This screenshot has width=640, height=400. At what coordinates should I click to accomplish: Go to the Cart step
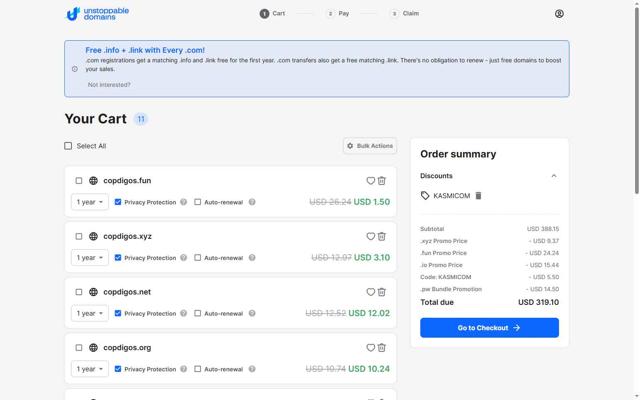coord(272,13)
